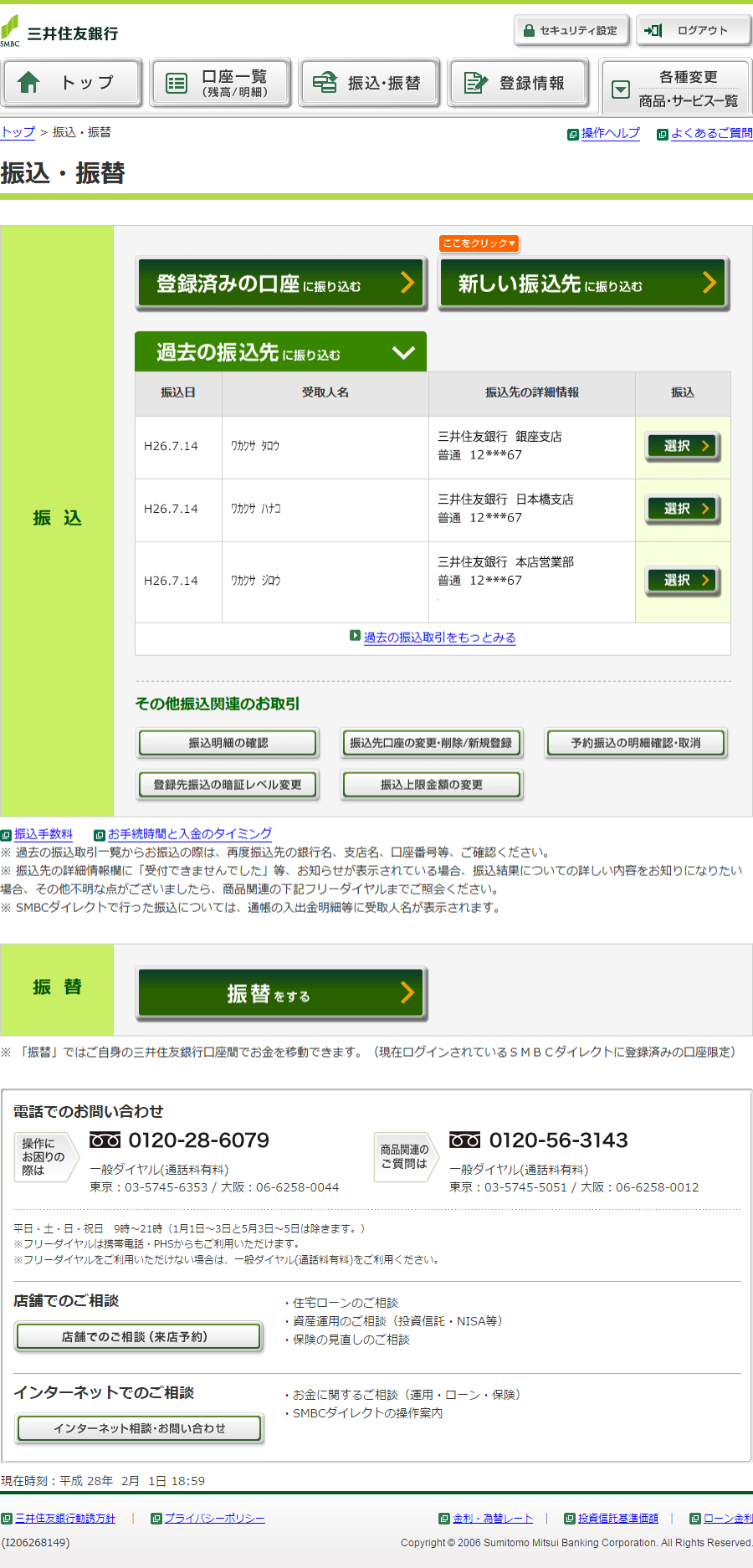Click the chevron arrow on 登録済みの口座 button
The height and width of the screenshot is (1568, 753).
[407, 283]
